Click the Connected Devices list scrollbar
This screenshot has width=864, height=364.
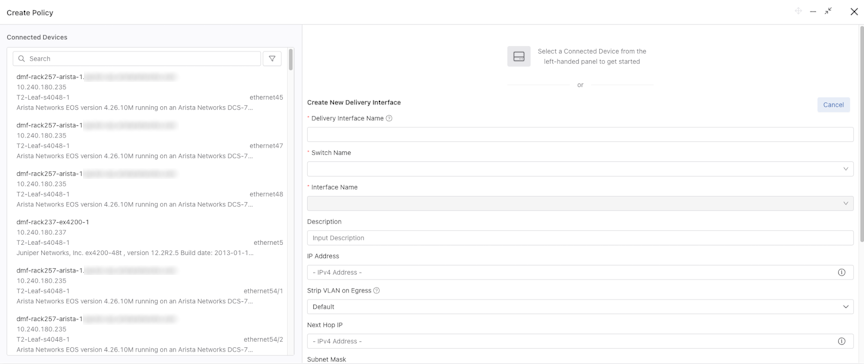(290, 59)
